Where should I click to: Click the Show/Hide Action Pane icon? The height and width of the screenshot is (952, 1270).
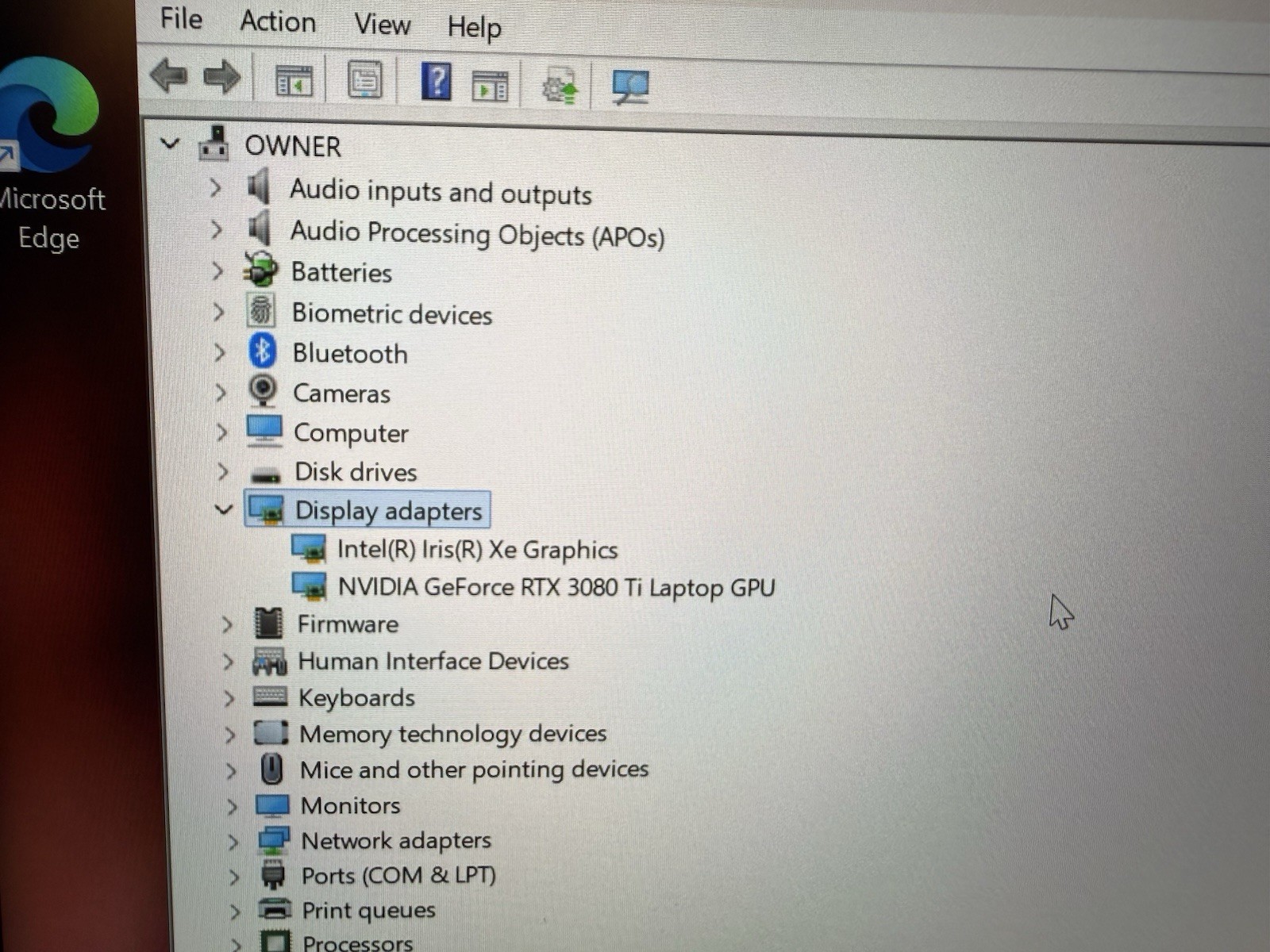(490, 86)
